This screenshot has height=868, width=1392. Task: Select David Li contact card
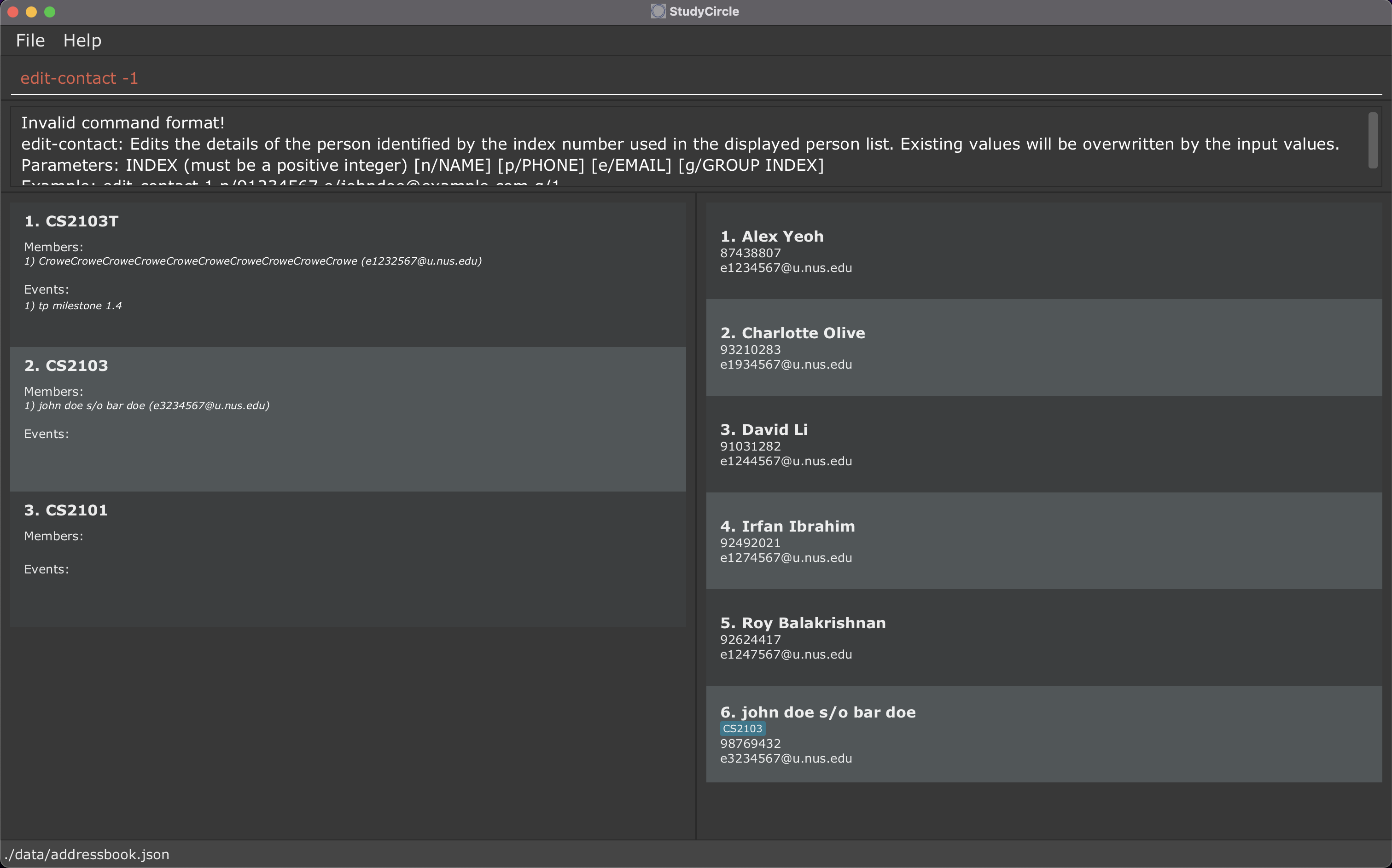pos(1043,444)
